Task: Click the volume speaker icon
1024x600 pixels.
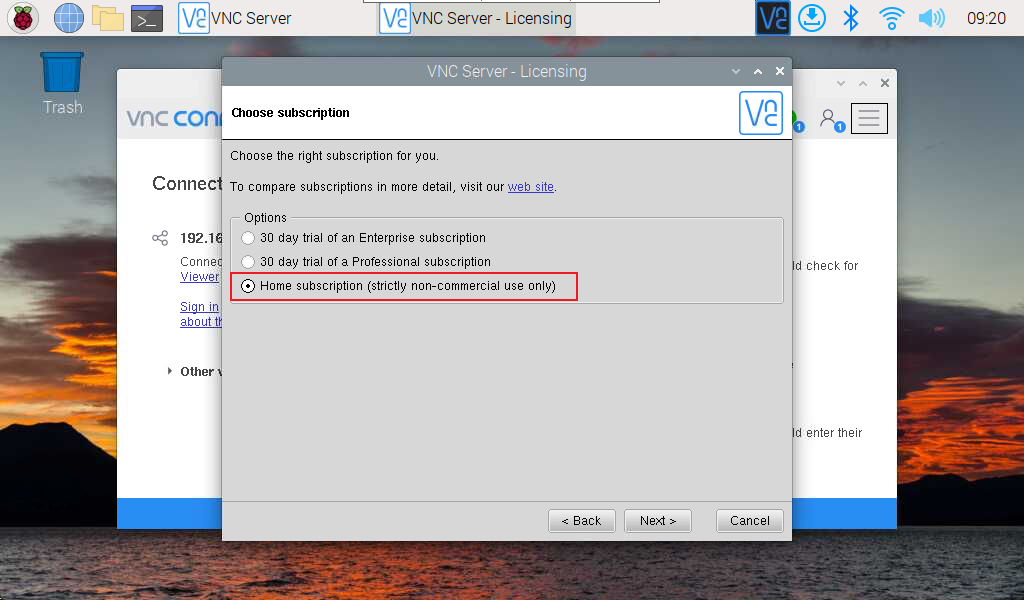Action: tap(931, 18)
